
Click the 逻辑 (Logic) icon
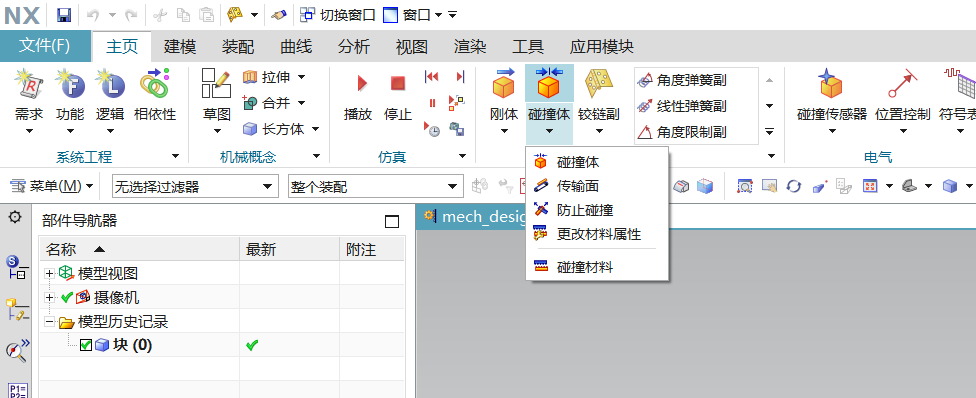click(110, 85)
